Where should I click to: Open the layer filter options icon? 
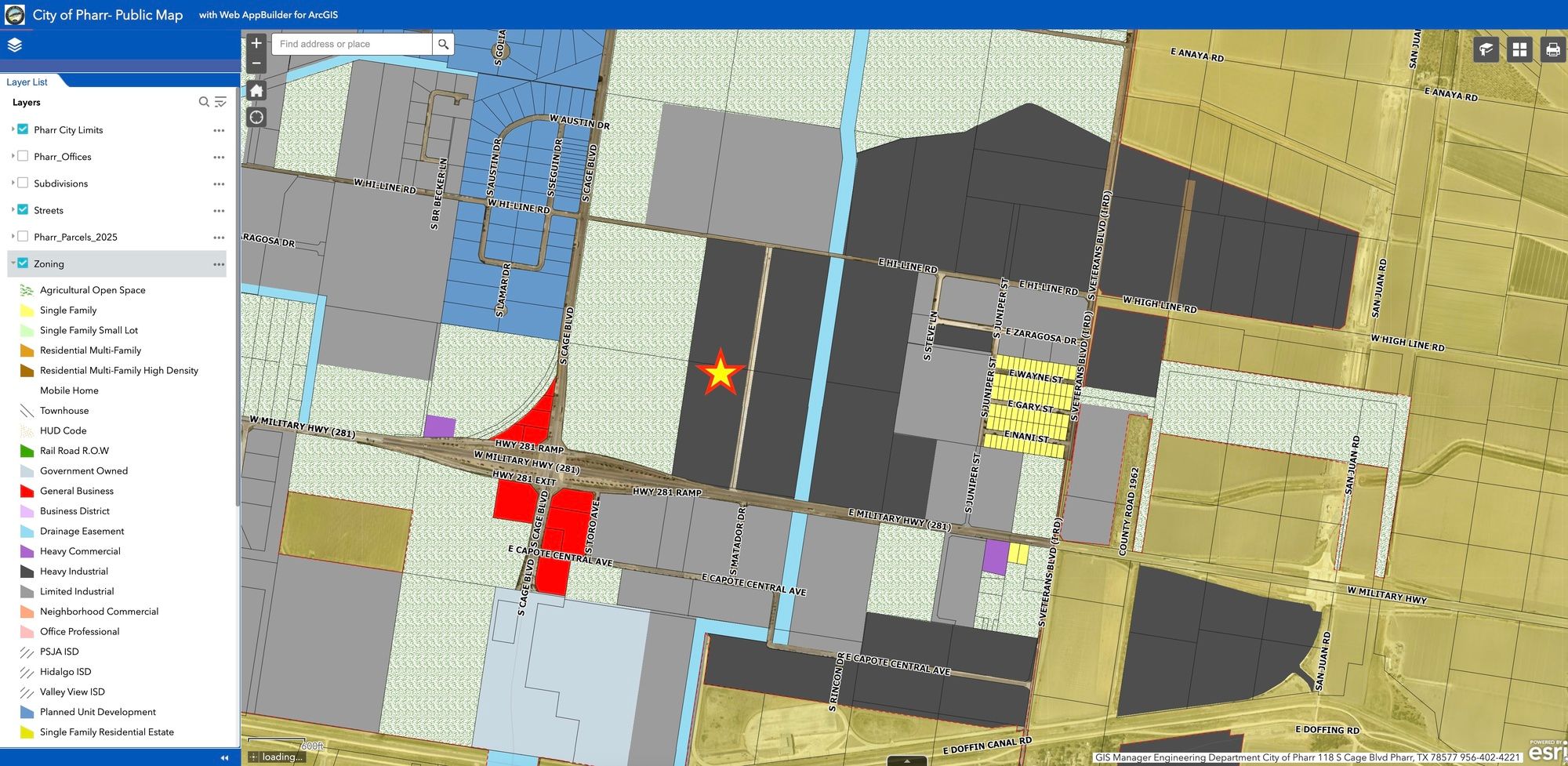221,102
